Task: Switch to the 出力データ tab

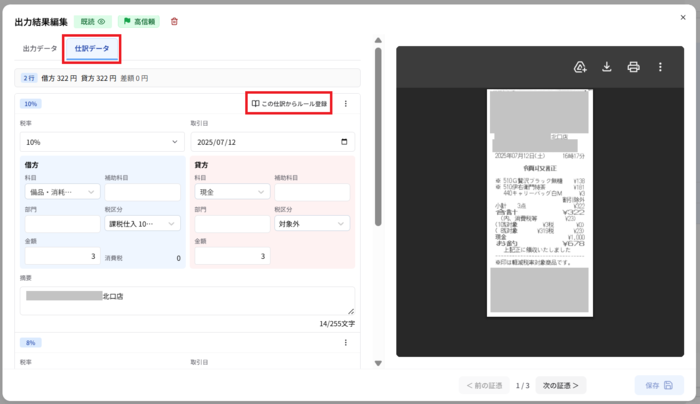Action: click(40, 48)
